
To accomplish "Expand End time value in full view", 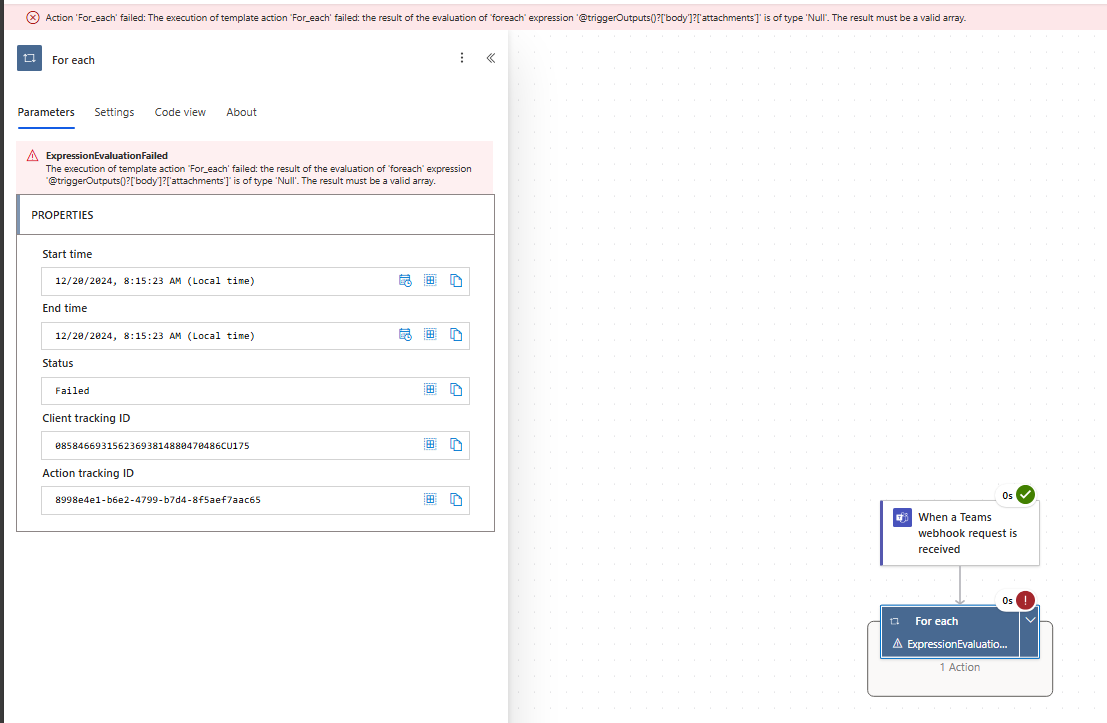I will tap(430, 334).
